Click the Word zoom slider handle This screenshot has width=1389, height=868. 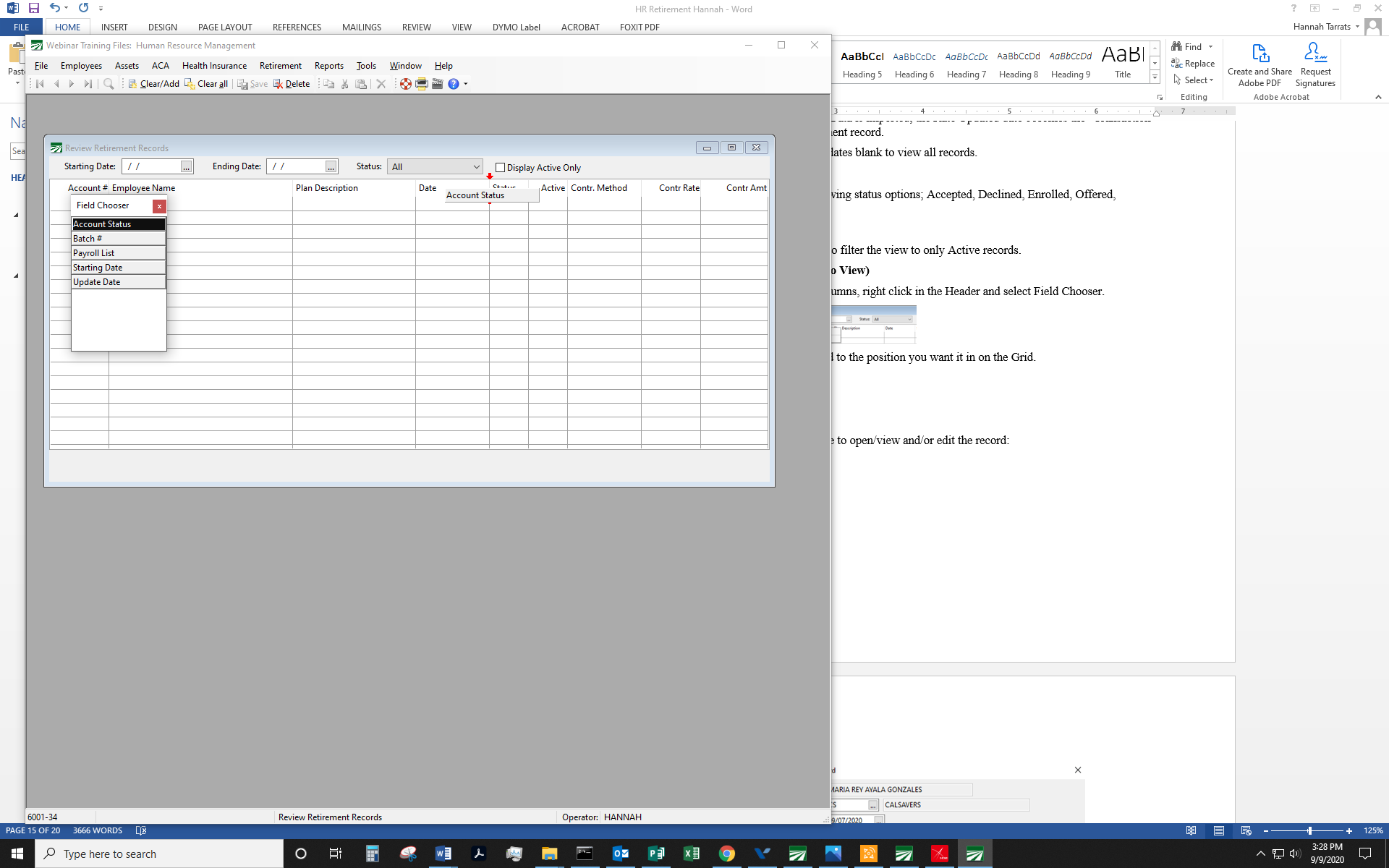click(1309, 830)
